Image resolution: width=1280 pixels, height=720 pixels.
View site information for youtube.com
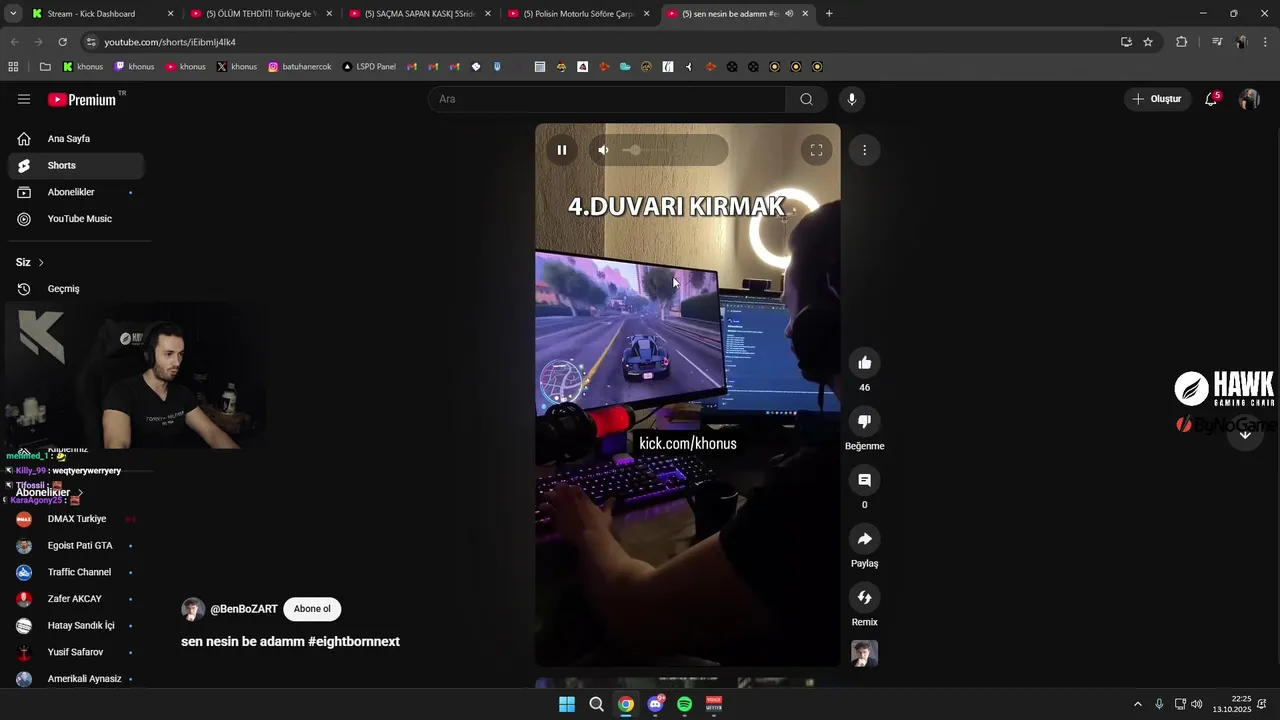tap(91, 42)
